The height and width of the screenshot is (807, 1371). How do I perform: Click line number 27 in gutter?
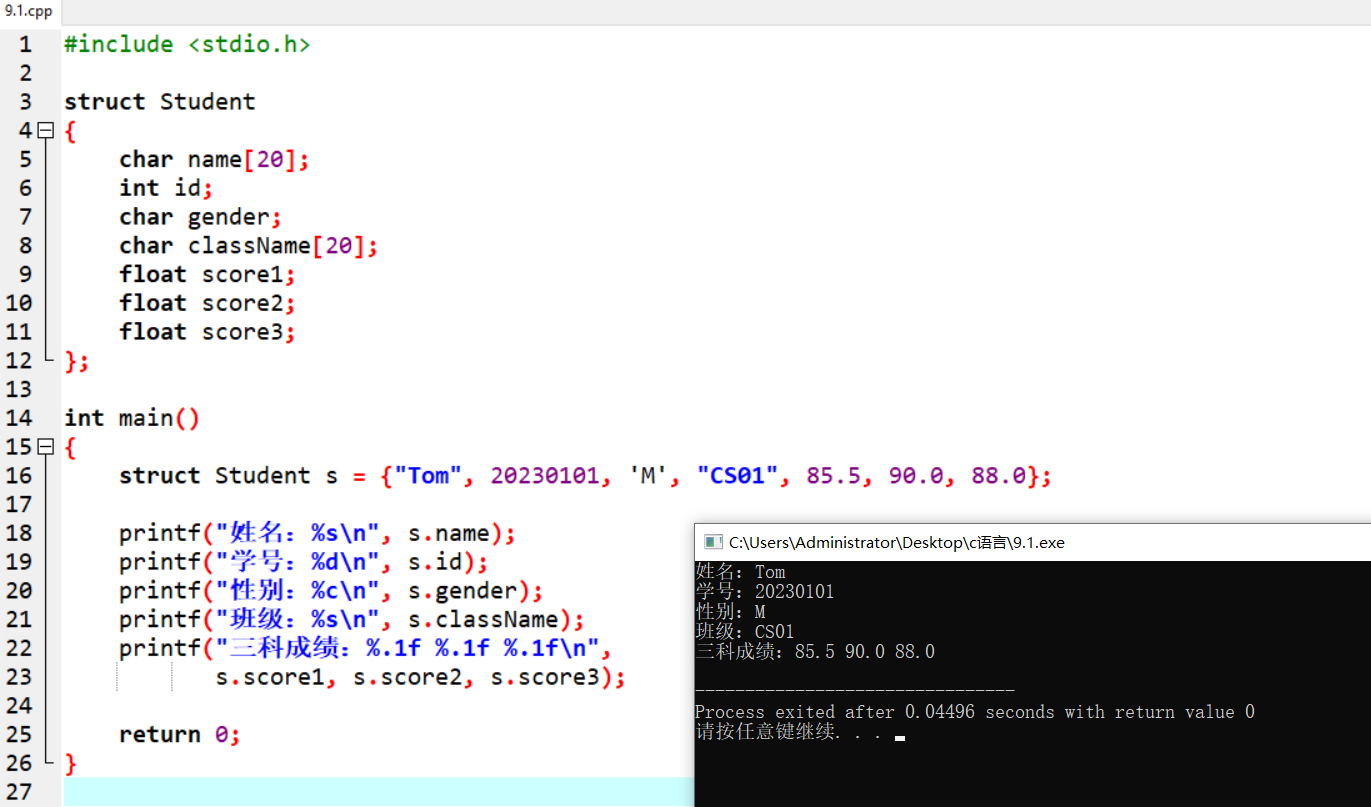coord(18,792)
